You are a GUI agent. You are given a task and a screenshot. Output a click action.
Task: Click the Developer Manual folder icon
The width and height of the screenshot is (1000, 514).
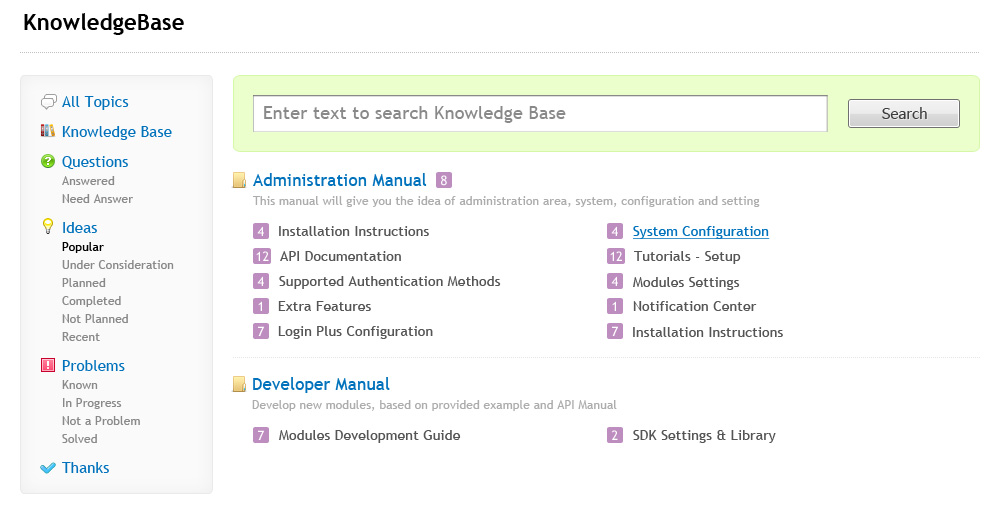coord(240,384)
